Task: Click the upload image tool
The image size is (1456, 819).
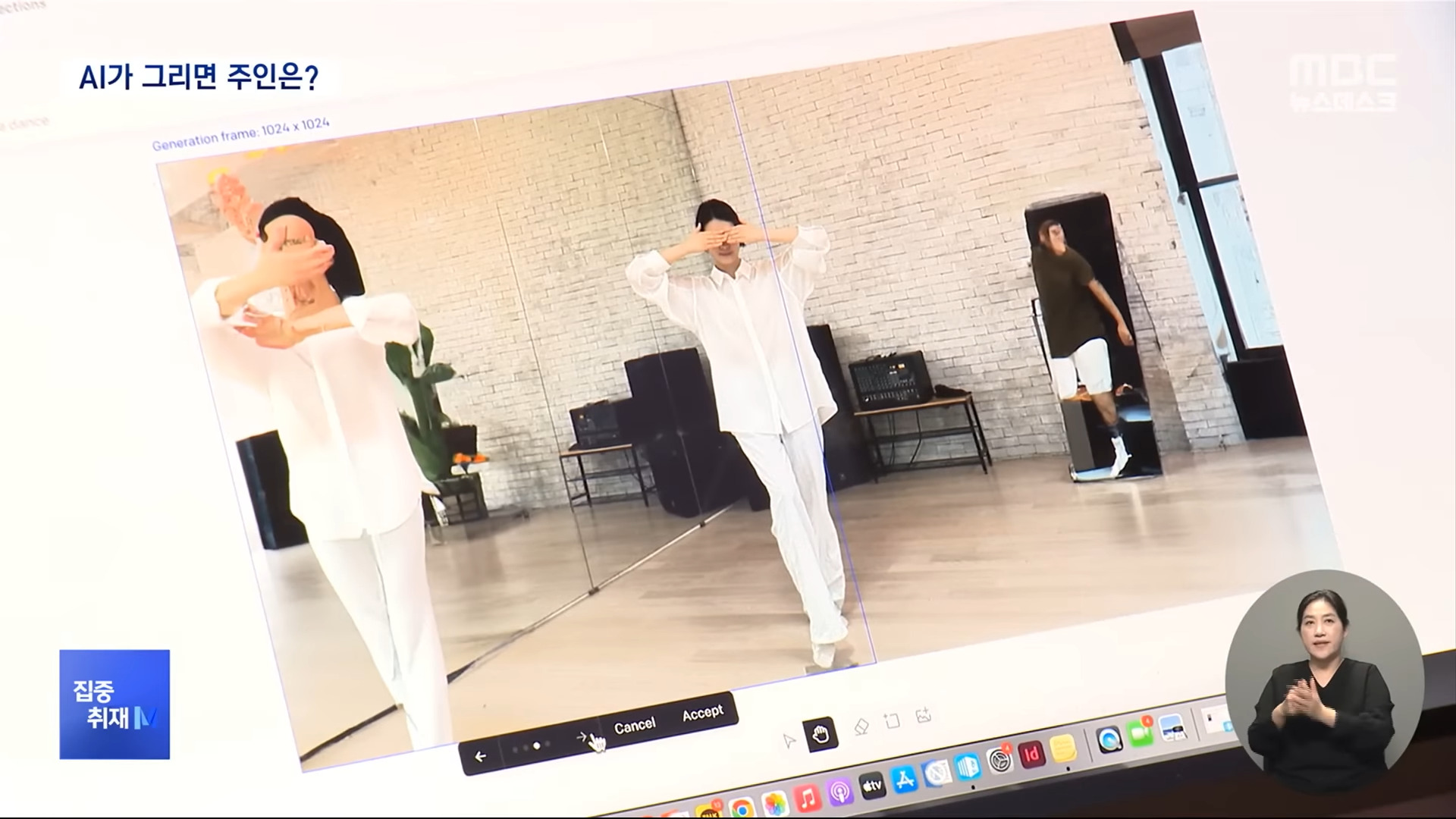Action: [924, 714]
